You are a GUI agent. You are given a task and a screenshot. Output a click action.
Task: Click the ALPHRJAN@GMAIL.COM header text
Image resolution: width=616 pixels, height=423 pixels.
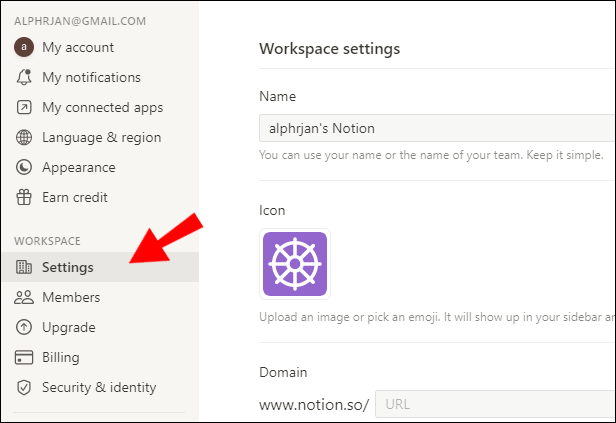(80, 21)
